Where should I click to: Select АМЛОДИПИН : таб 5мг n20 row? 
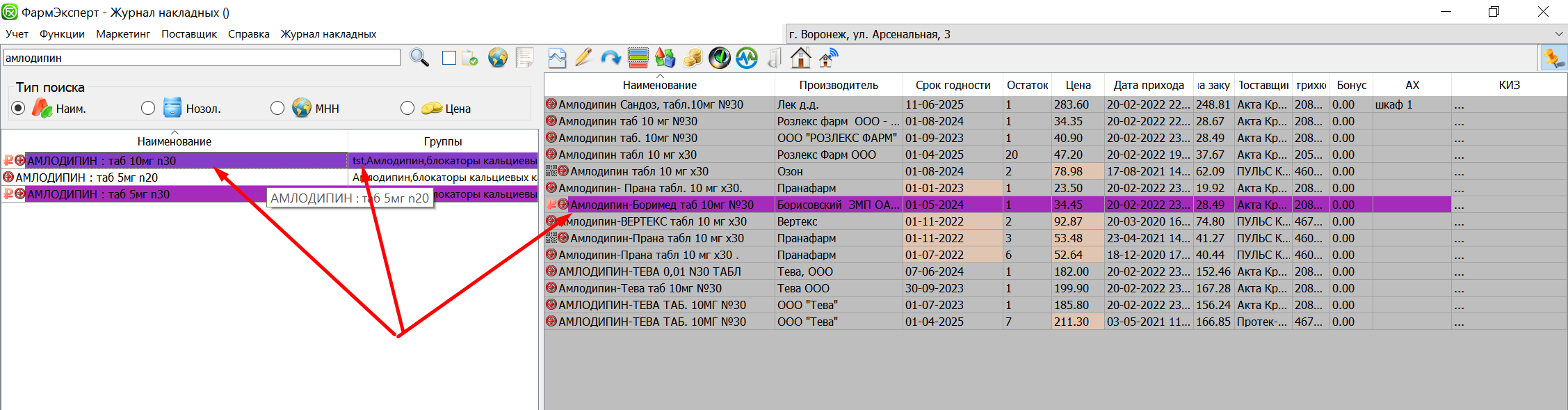(87, 178)
